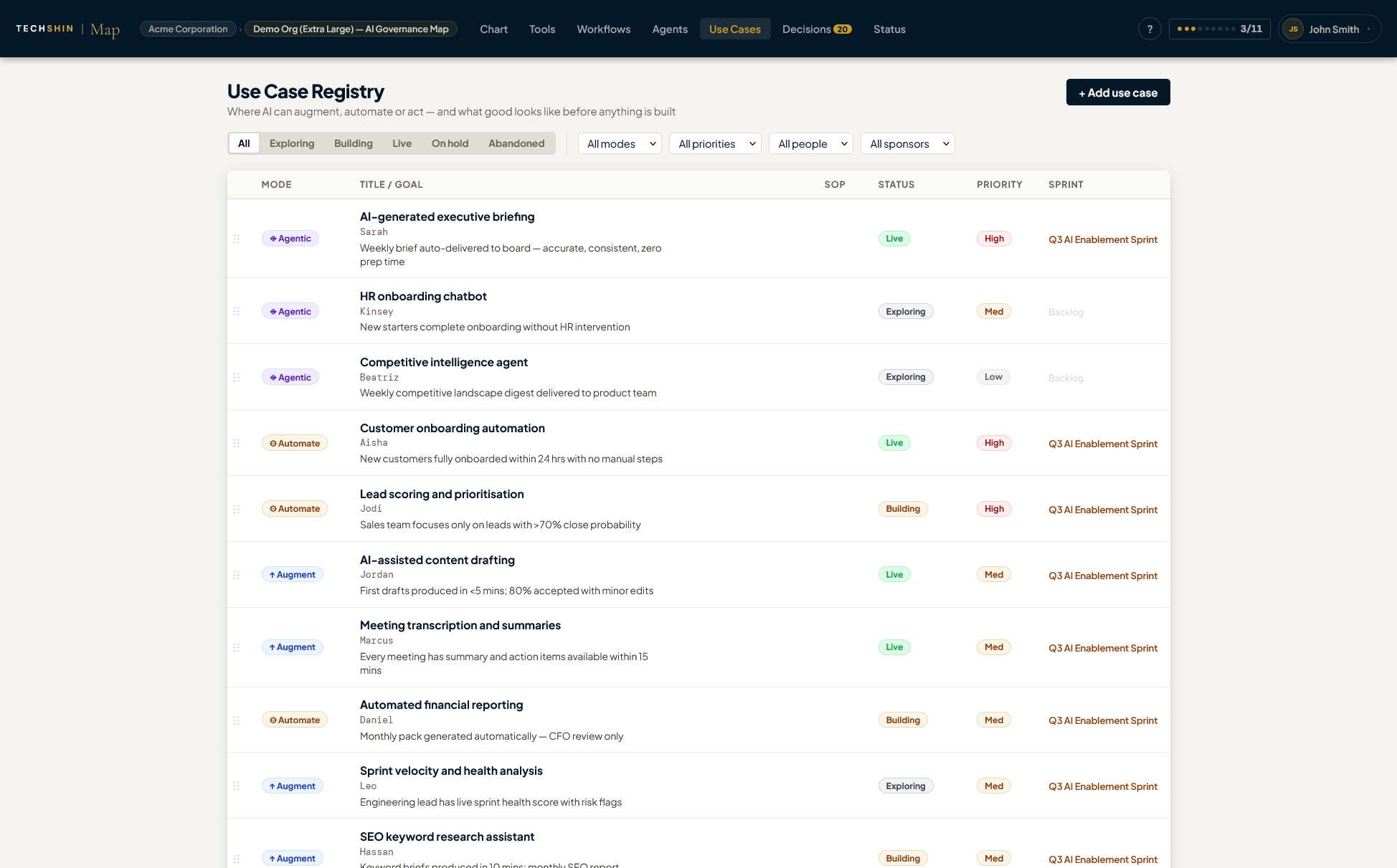Grab the drag handle for Customer onboarding automation

point(237,443)
